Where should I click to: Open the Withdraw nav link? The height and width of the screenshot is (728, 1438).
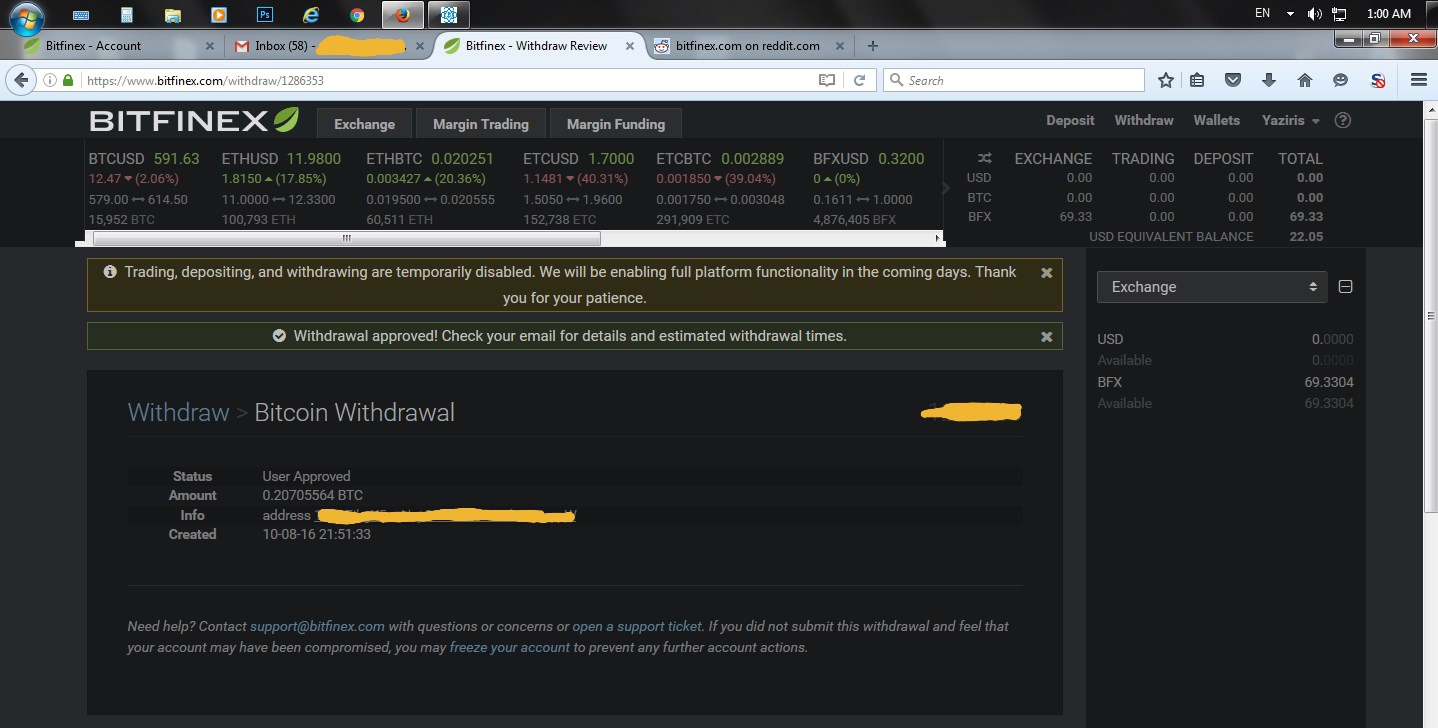tap(1144, 120)
